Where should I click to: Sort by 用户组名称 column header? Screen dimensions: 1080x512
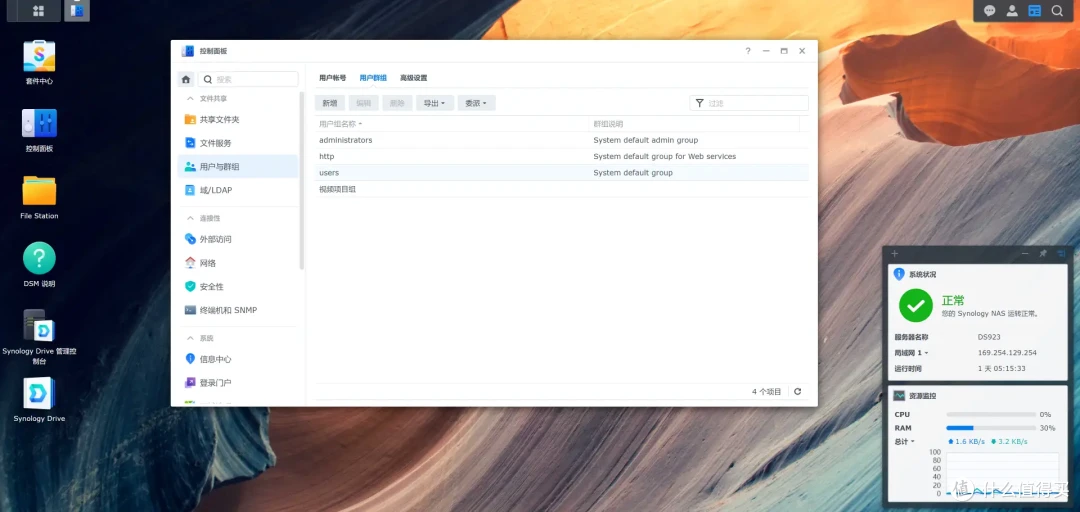pyautogui.click(x=451, y=124)
